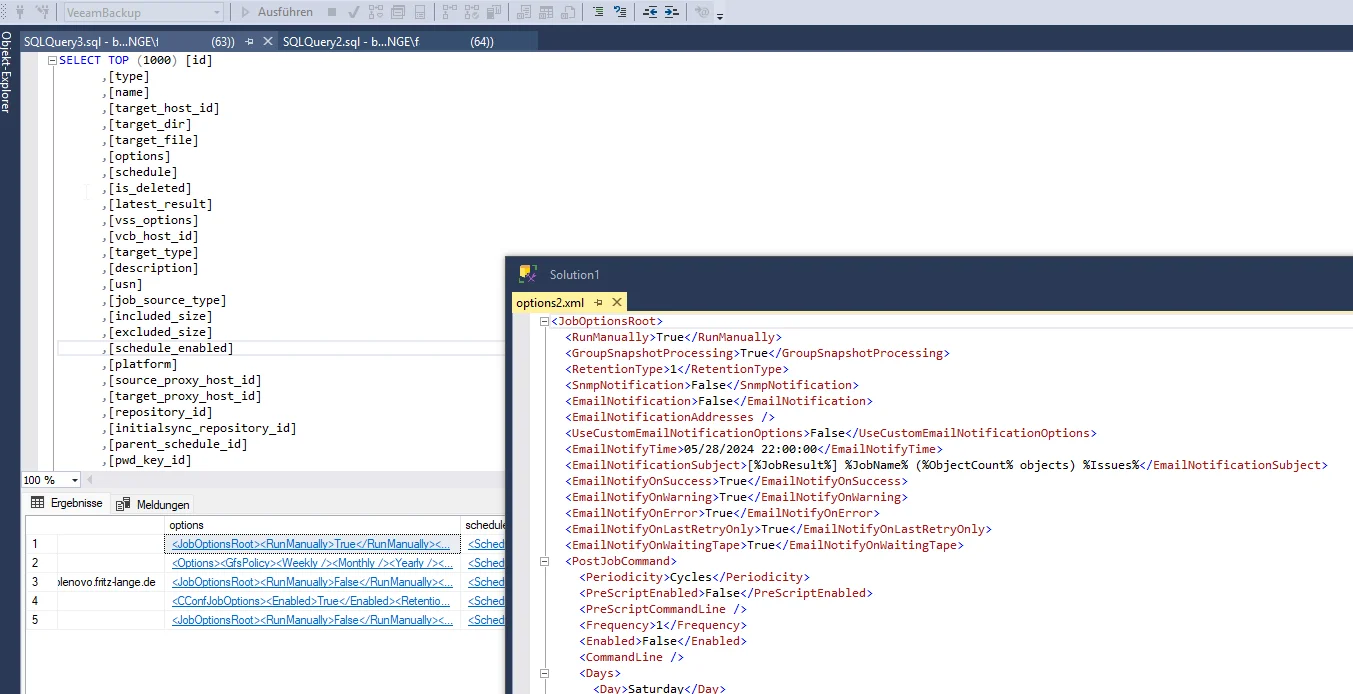The image size is (1353, 694).
Task: Click horizontal scrollbar left arrow in editor
Action: pos(91,480)
